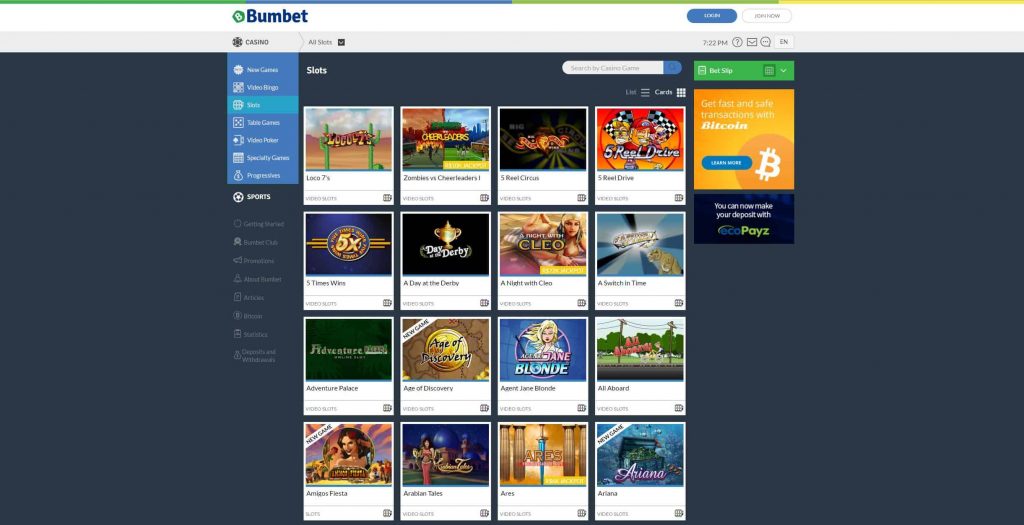Expand the Bet Slip chevron

coord(784,71)
